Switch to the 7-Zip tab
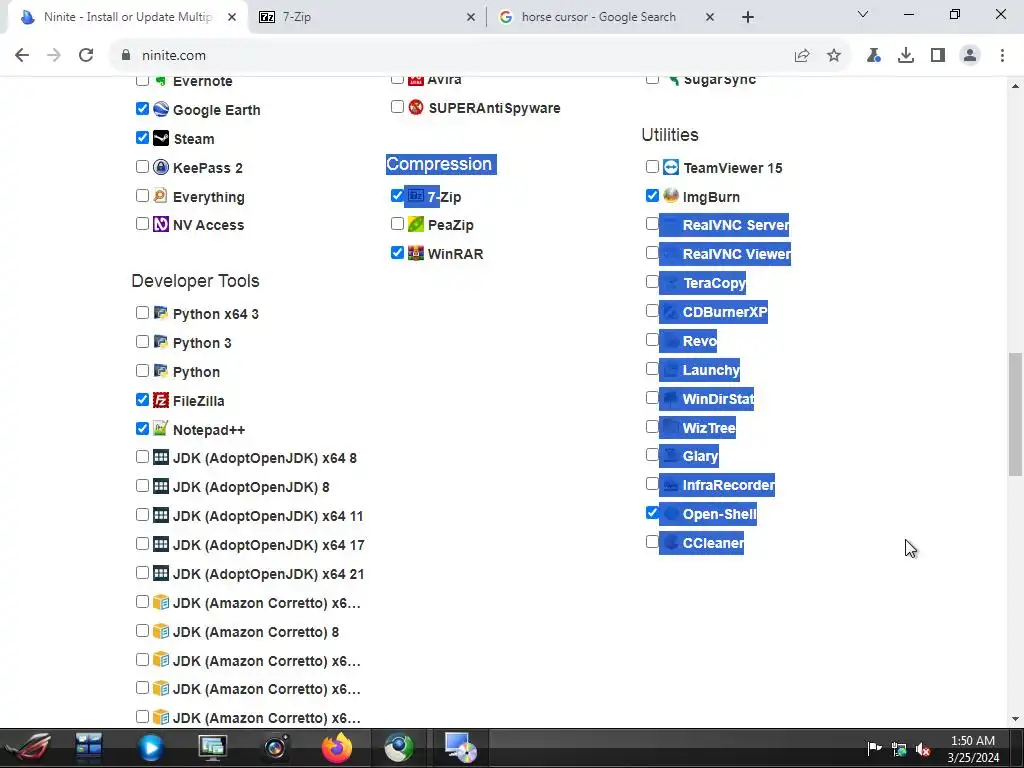The image size is (1024, 768). point(366,17)
